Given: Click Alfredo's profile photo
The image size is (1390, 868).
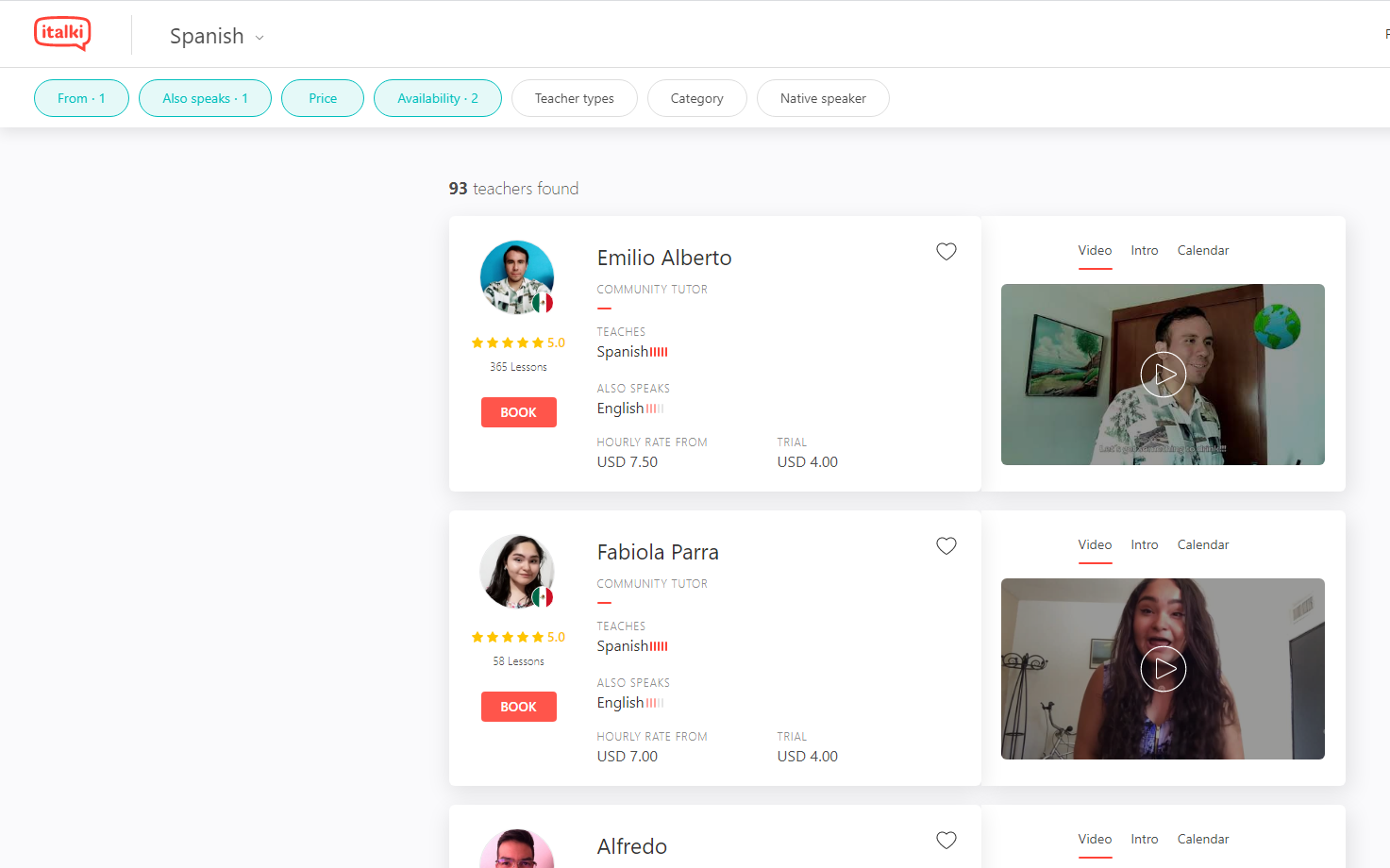Looking at the screenshot, I should click(517, 848).
